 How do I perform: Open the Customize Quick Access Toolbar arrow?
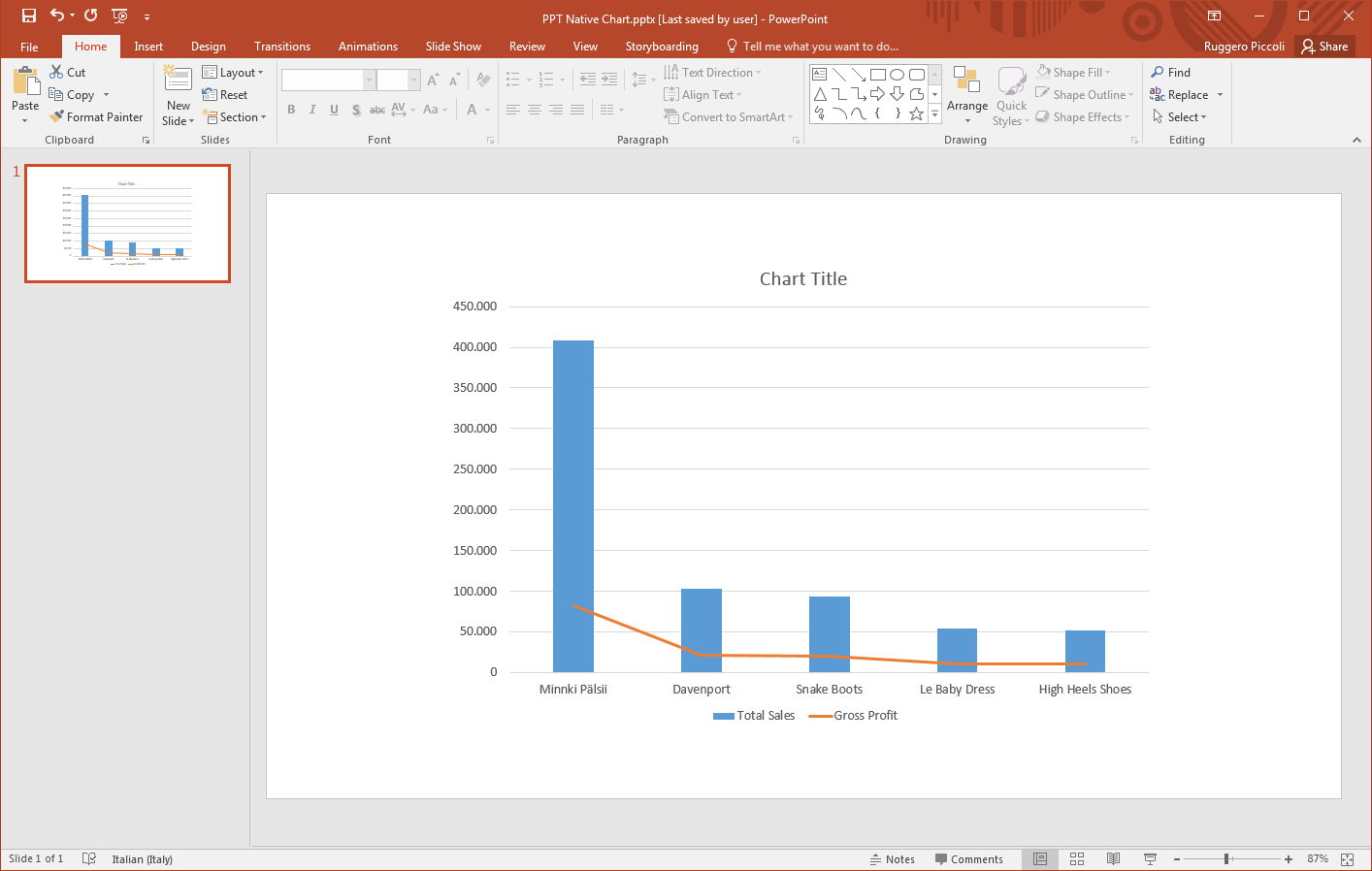(147, 16)
